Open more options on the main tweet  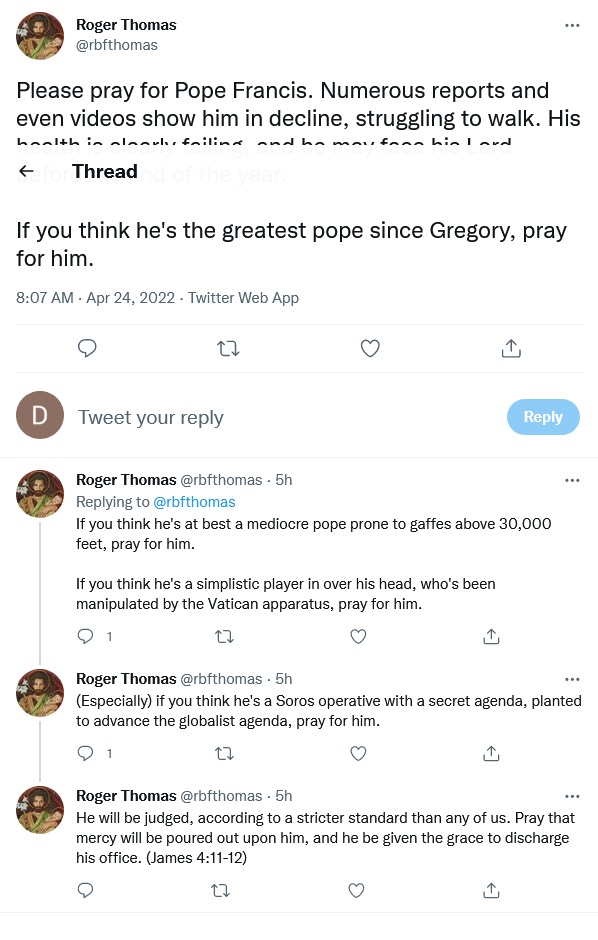tap(572, 25)
